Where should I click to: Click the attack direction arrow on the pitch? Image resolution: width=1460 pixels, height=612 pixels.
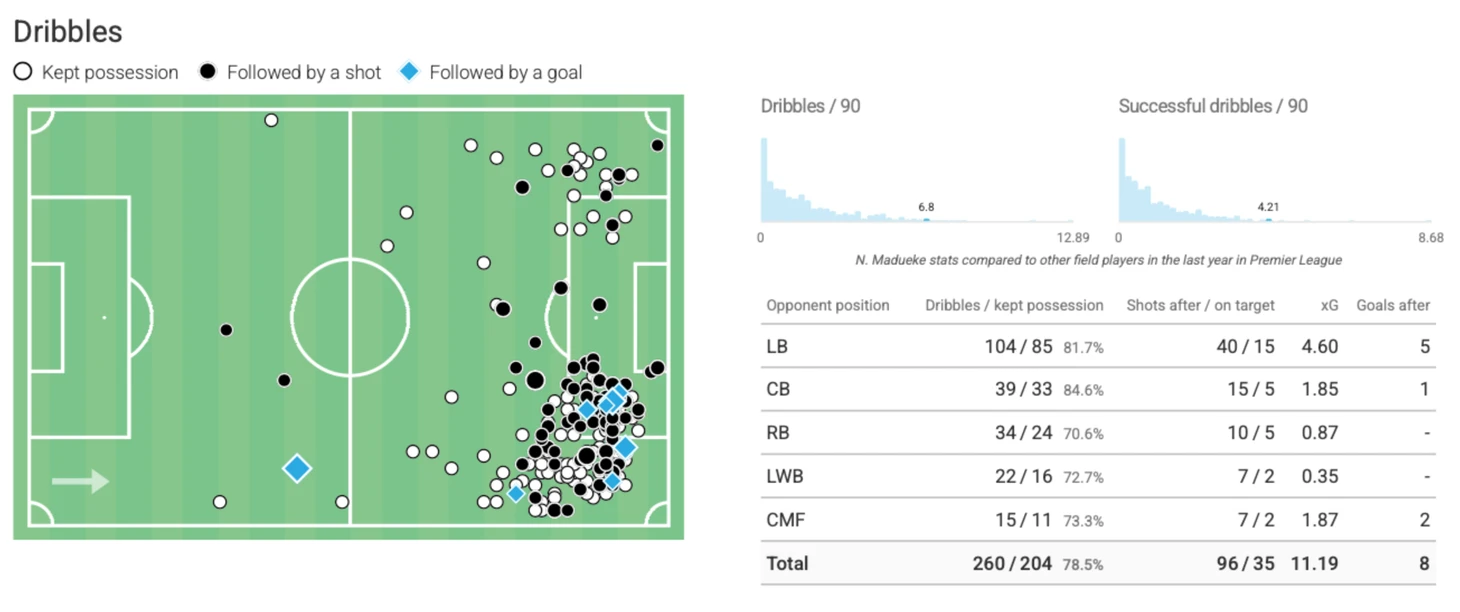click(80, 481)
